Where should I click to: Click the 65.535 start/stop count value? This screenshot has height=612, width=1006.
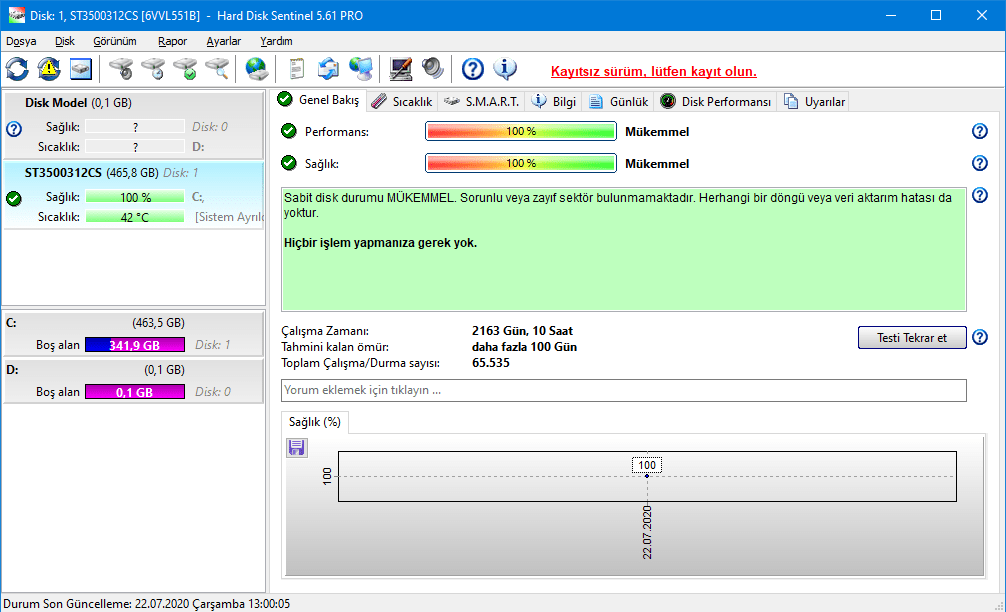tap(491, 363)
